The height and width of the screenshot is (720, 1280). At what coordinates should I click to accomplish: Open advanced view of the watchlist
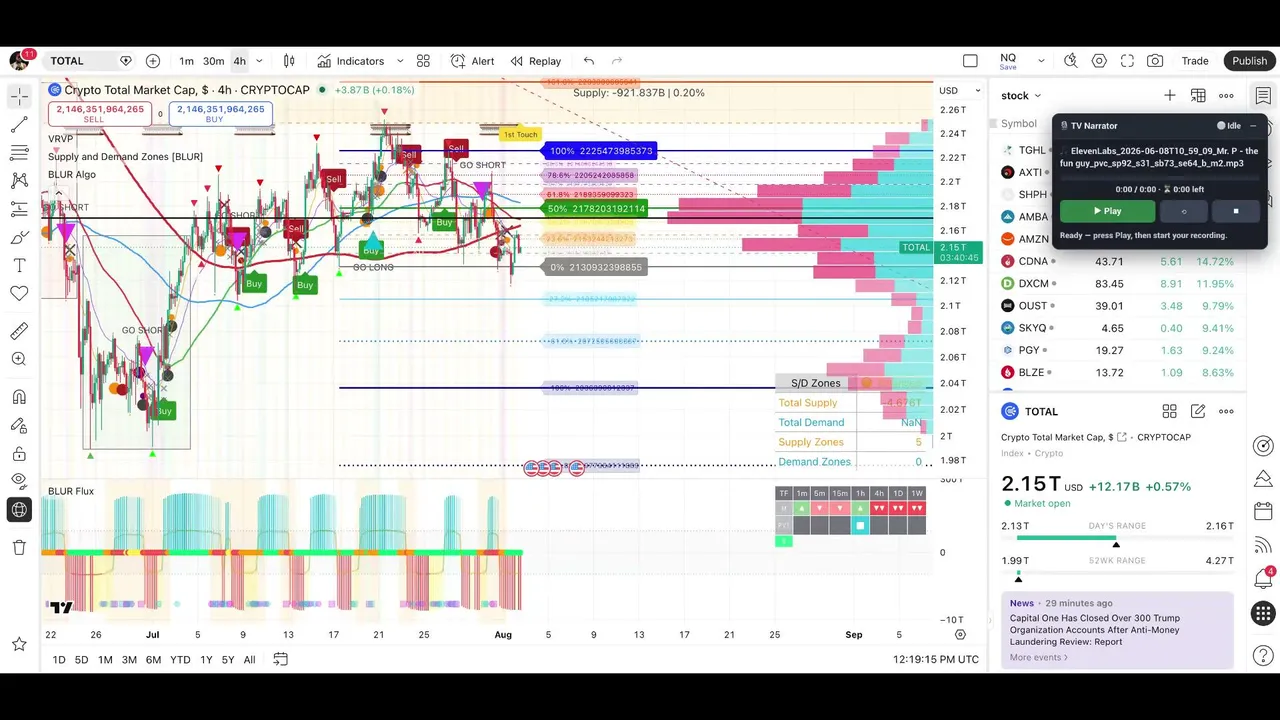(x=1198, y=96)
